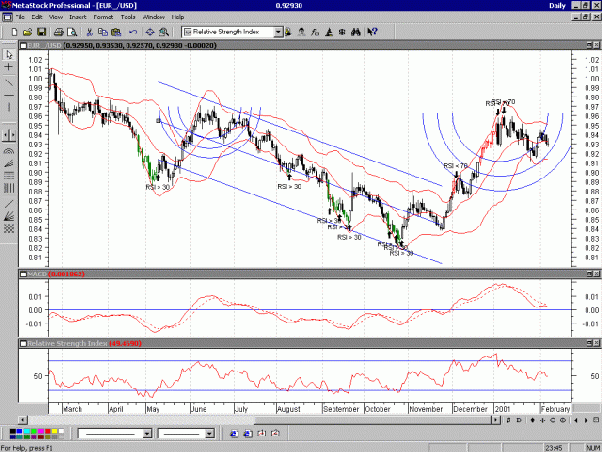Viewport: 602px width, 452px height.
Task: Click the 'For help, press F1' status text
Action: 26,448
